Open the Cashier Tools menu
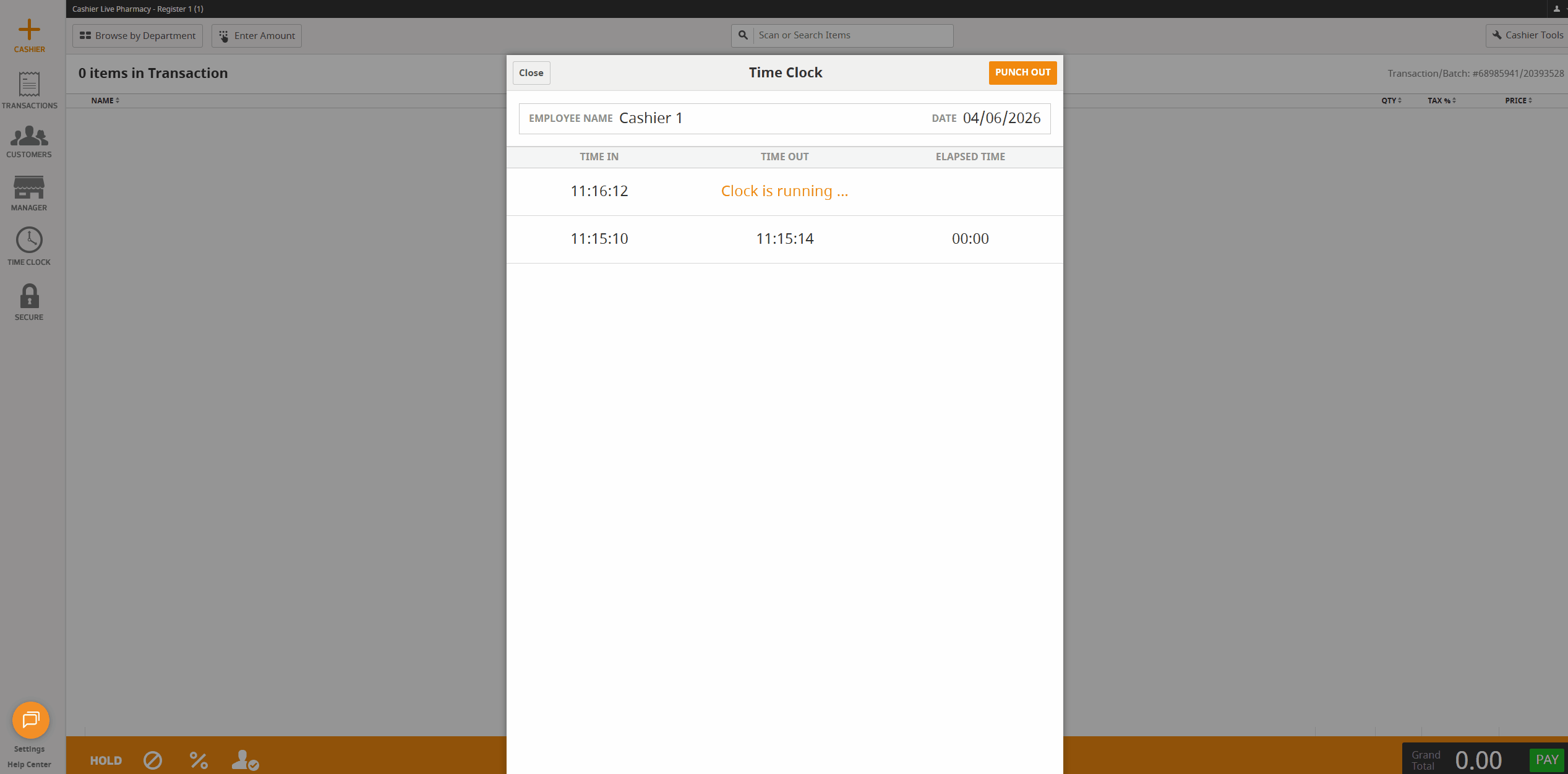The width and height of the screenshot is (1568, 774). point(1527,35)
